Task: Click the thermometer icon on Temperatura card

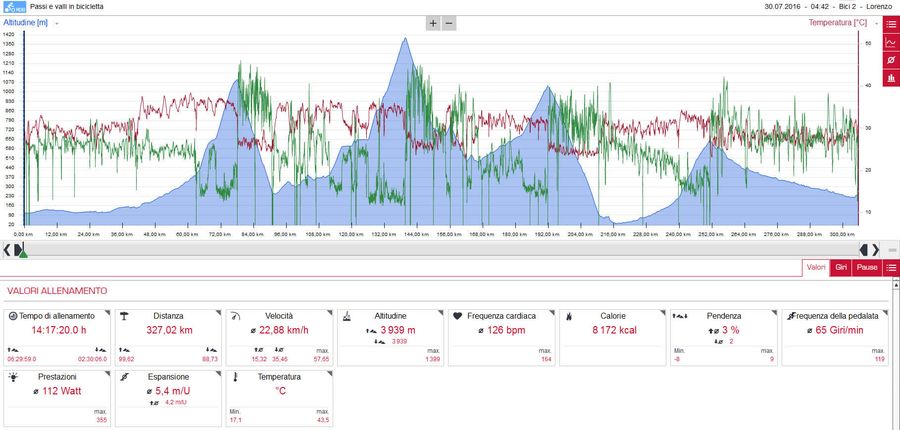Action: coord(235,377)
